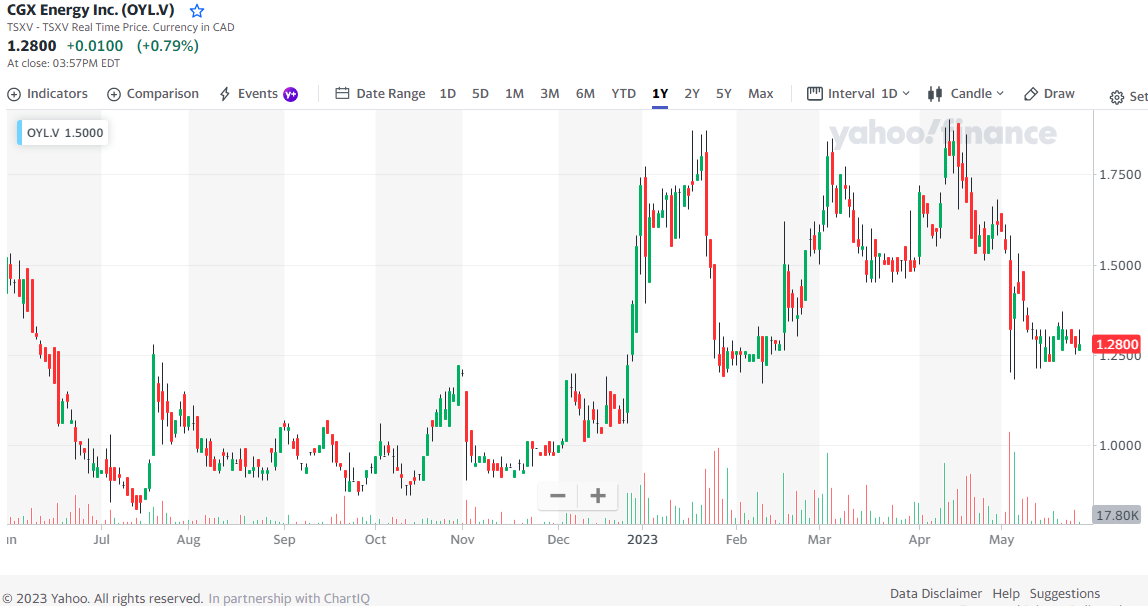Select the 1Y range

(x=660, y=94)
